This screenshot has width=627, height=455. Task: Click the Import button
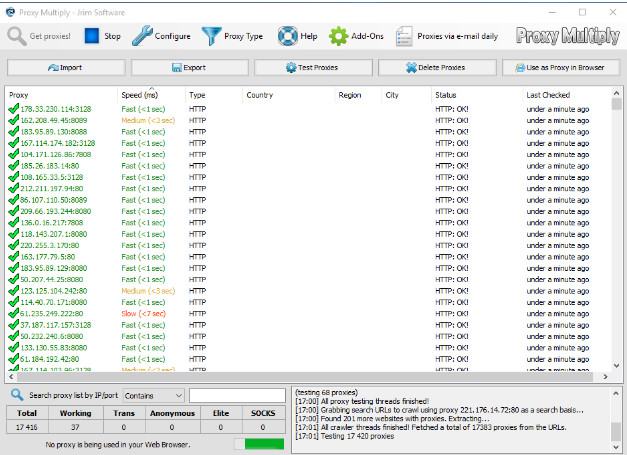66,68
